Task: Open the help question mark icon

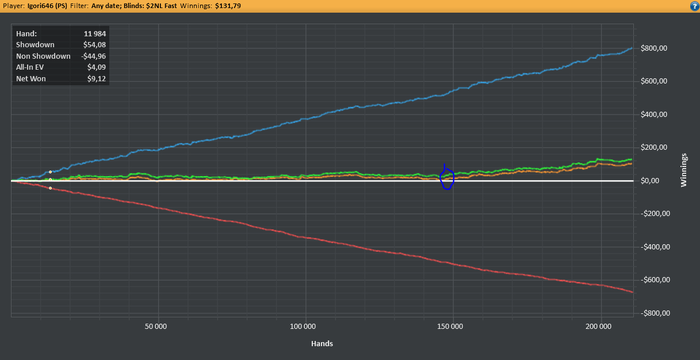Action: [695, 6]
